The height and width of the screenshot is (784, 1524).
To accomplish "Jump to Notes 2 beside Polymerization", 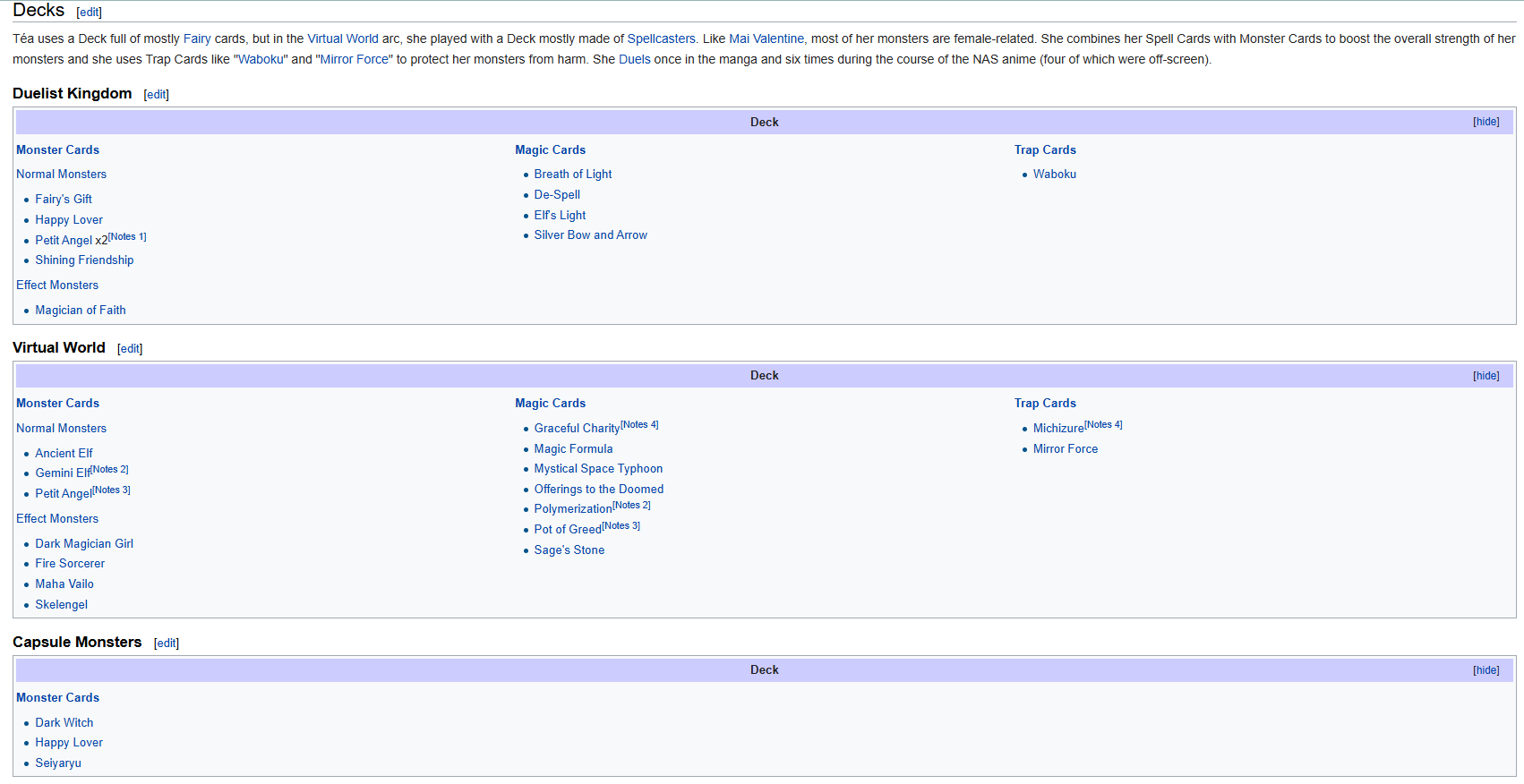I will pos(631,506).
